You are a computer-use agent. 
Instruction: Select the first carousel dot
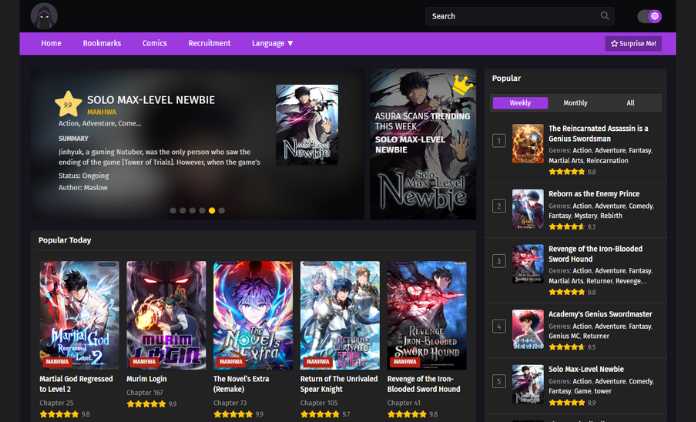click(x=173, y=211)
